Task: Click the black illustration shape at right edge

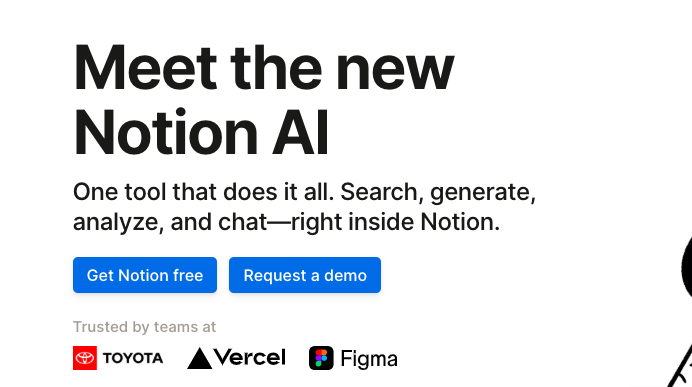Action: tap(686, 268)
